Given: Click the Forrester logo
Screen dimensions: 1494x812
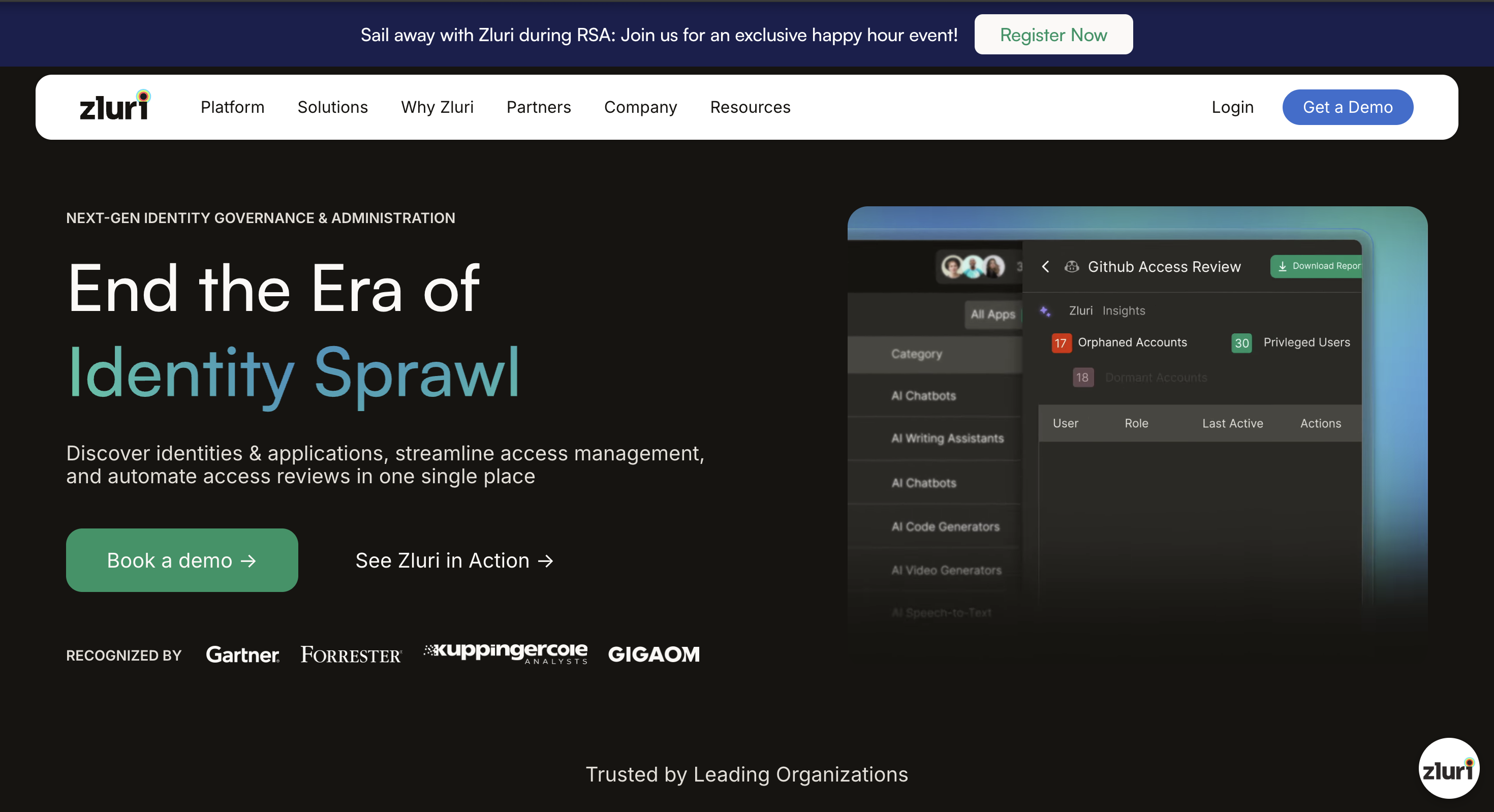Looking at the screenshot, I should pyautogui.click(x=350, y=654).
